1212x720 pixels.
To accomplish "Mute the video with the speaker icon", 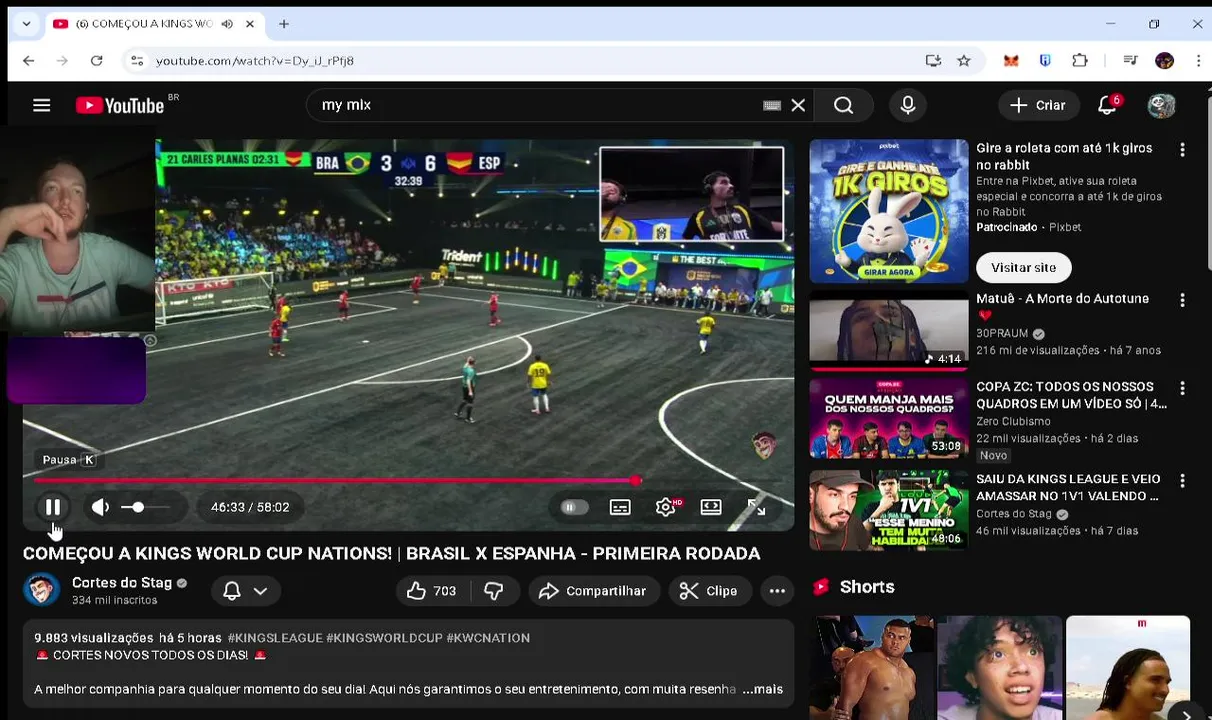I will point(100,507).
